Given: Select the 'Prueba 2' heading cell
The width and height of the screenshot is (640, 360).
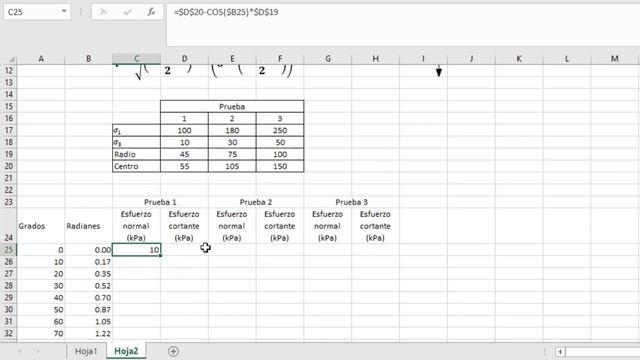Looking at the screenshot, I should tap(256, 202).
